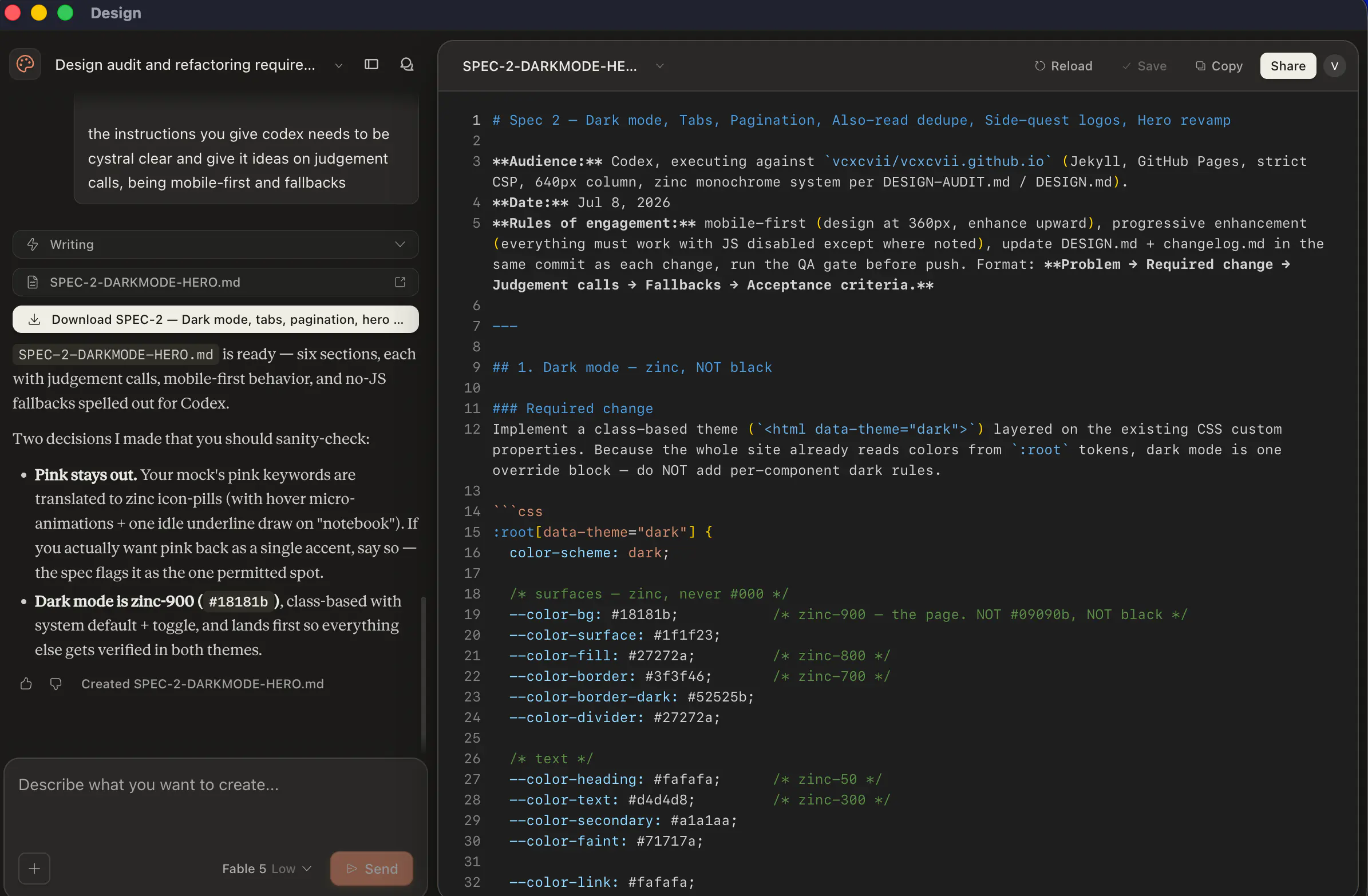Toggle the sidebar panel layout icon
The width and height of the screenshot is (1368, 896).
[x=371, y=65]
